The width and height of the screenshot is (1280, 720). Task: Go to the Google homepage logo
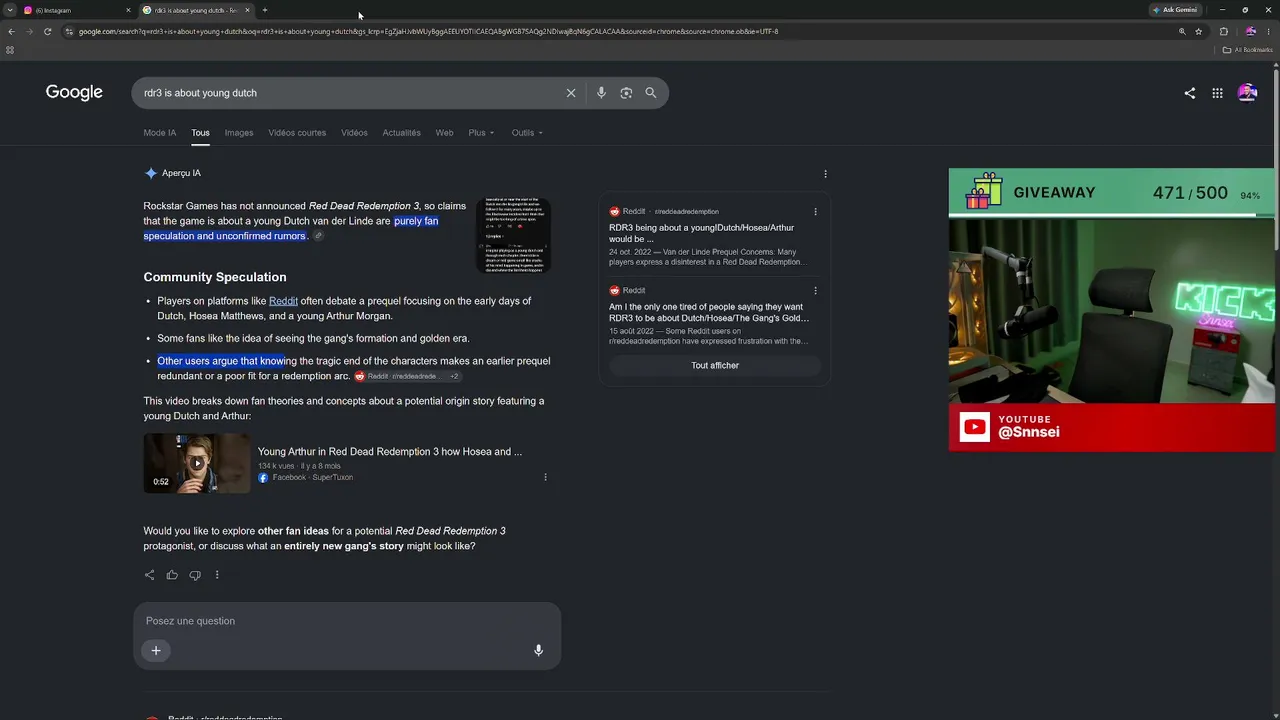74,93
